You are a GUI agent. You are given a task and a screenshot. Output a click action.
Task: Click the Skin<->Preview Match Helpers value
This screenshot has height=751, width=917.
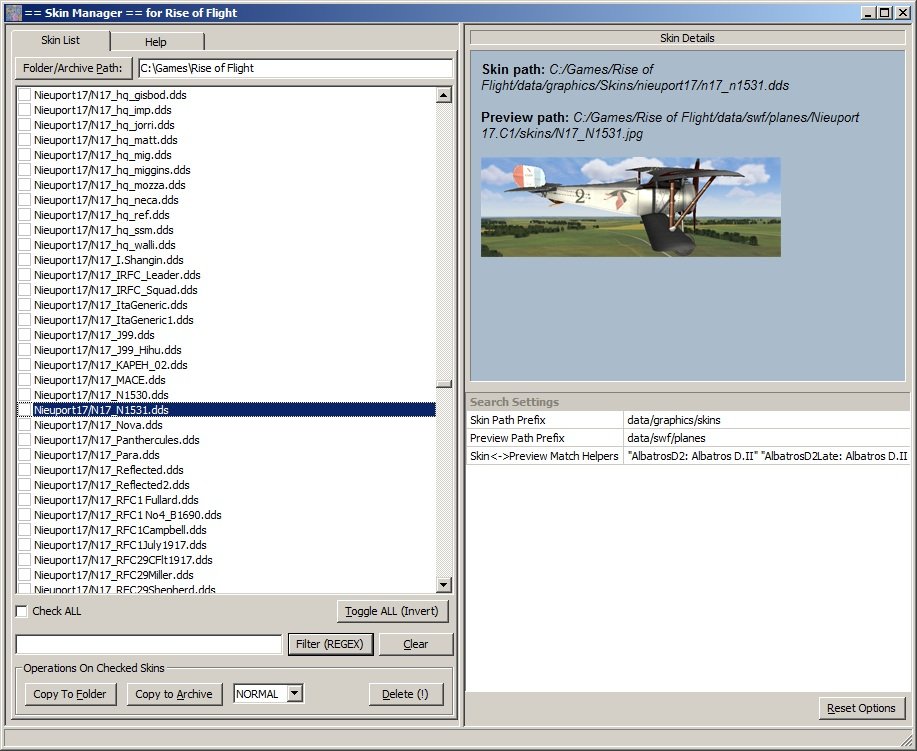click(x=766, y=456)
